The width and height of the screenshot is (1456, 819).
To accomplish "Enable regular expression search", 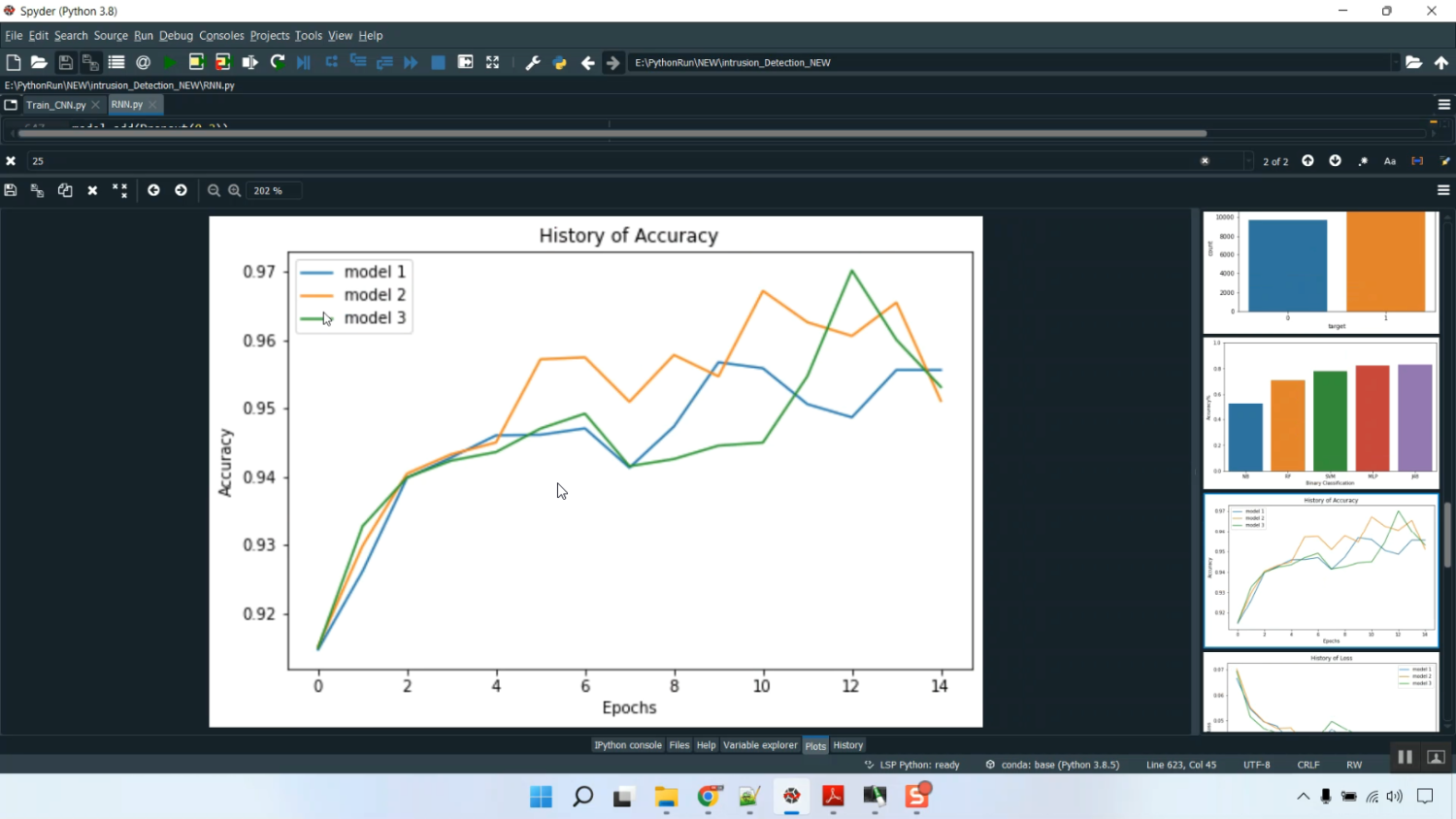I will (1363, 161).
